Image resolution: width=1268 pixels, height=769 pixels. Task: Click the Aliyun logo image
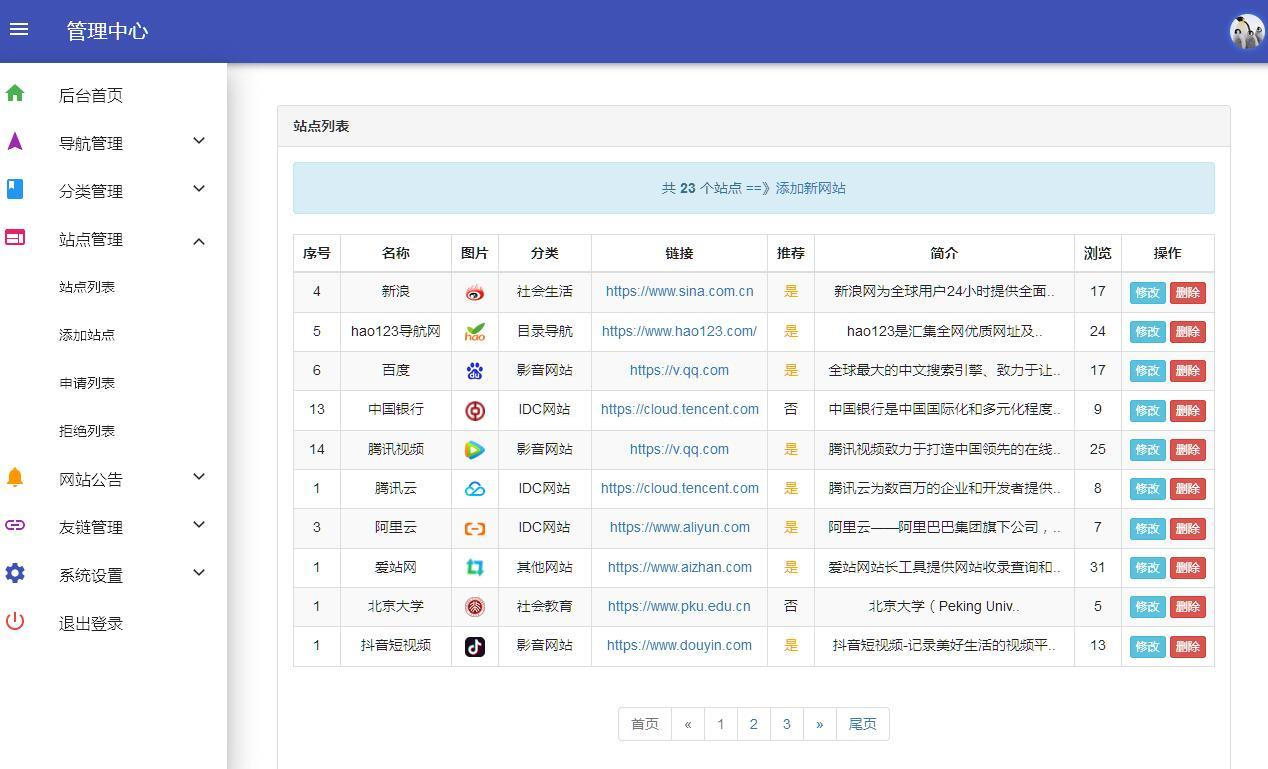point(475,528)
